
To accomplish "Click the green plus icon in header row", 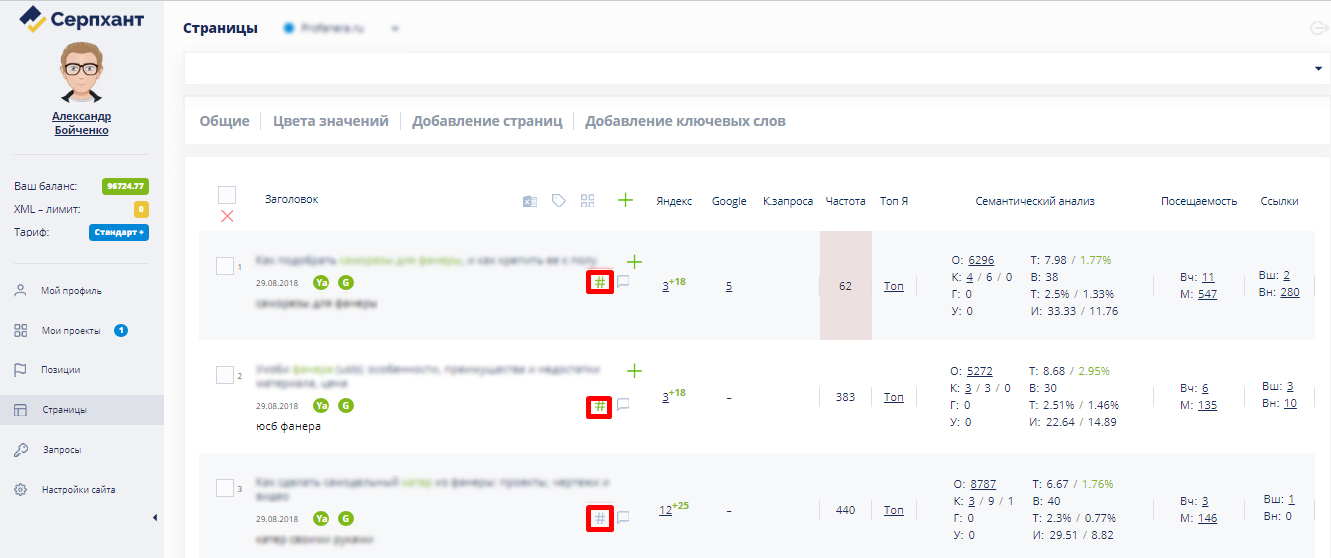I will [626, 200].
